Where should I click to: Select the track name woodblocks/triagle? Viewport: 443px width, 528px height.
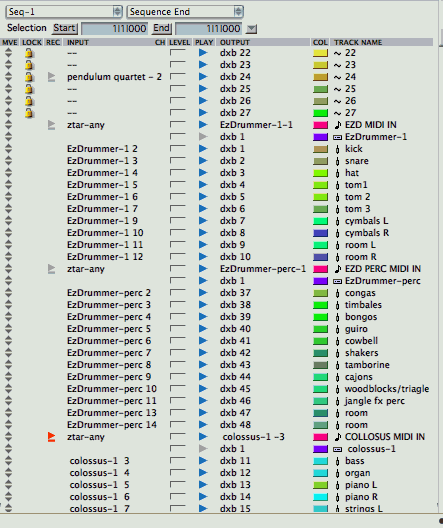tap(387, 389)
